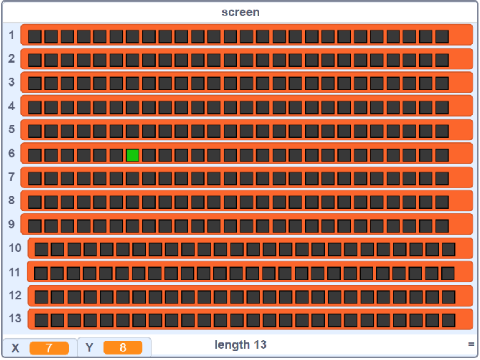Select list item row 9

(247, 224)
